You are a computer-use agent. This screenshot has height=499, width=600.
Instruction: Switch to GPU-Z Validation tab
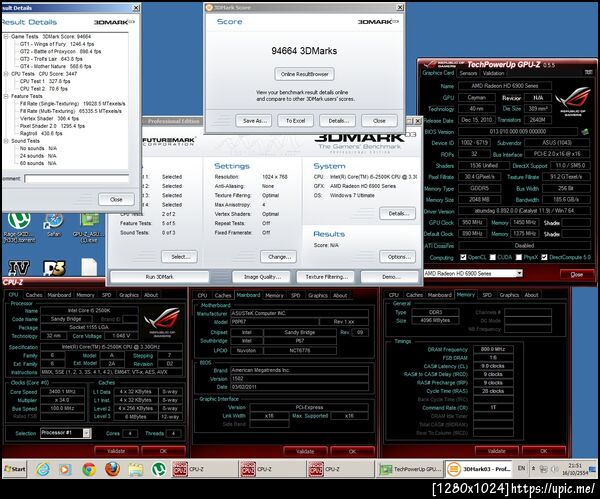(x=493, y=73)
